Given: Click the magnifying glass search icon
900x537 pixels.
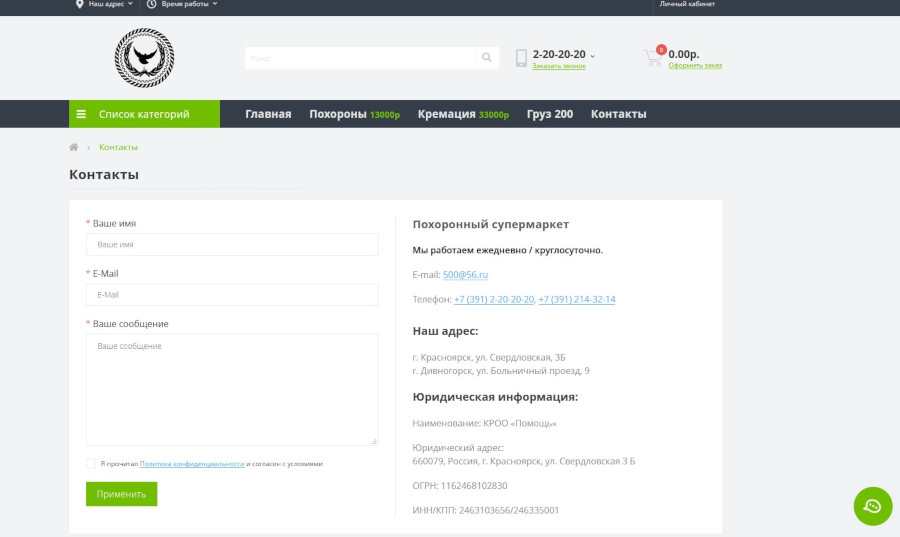Looking at the screenshot, I should tap(487, 58).
